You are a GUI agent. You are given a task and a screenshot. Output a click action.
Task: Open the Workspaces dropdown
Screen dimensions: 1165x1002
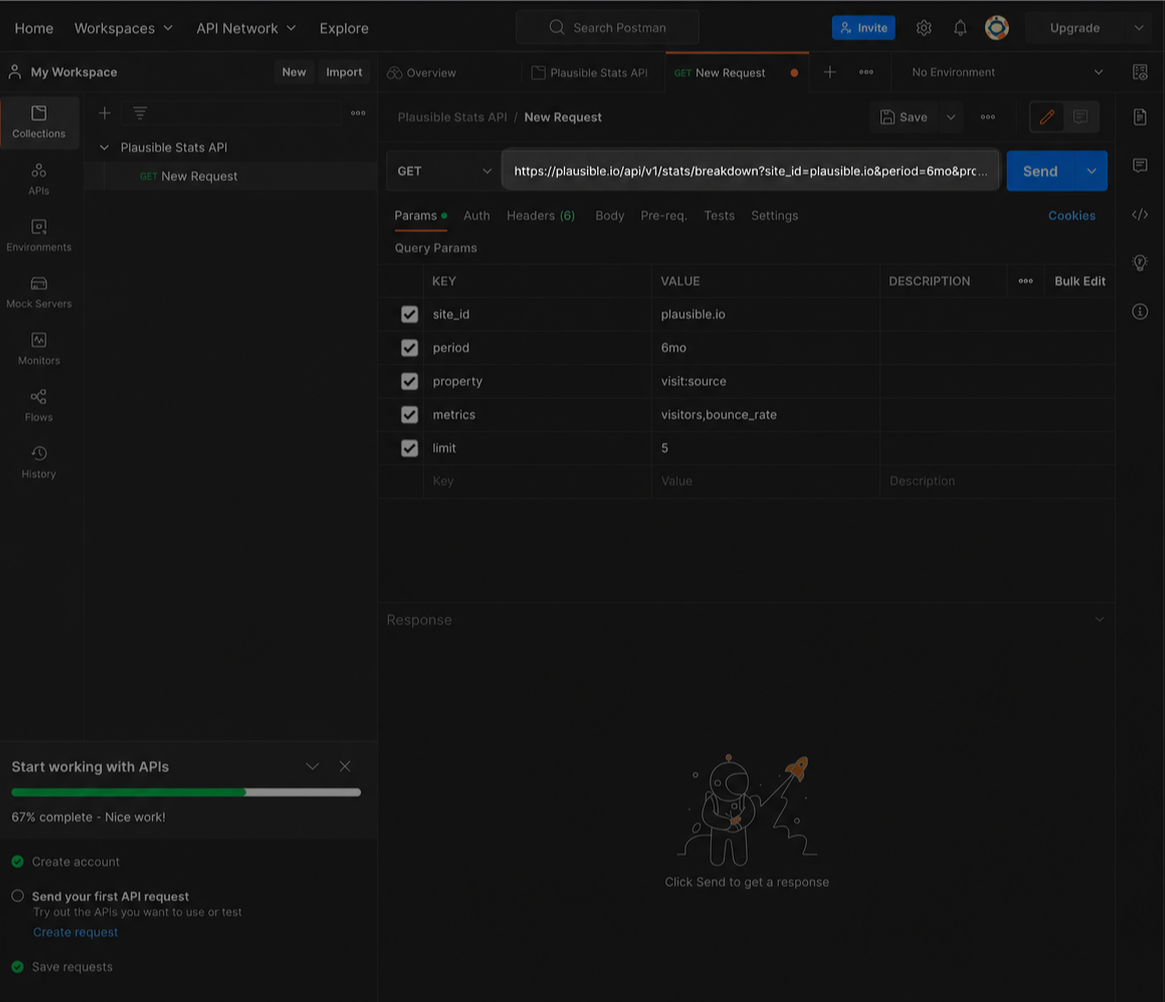123,27
